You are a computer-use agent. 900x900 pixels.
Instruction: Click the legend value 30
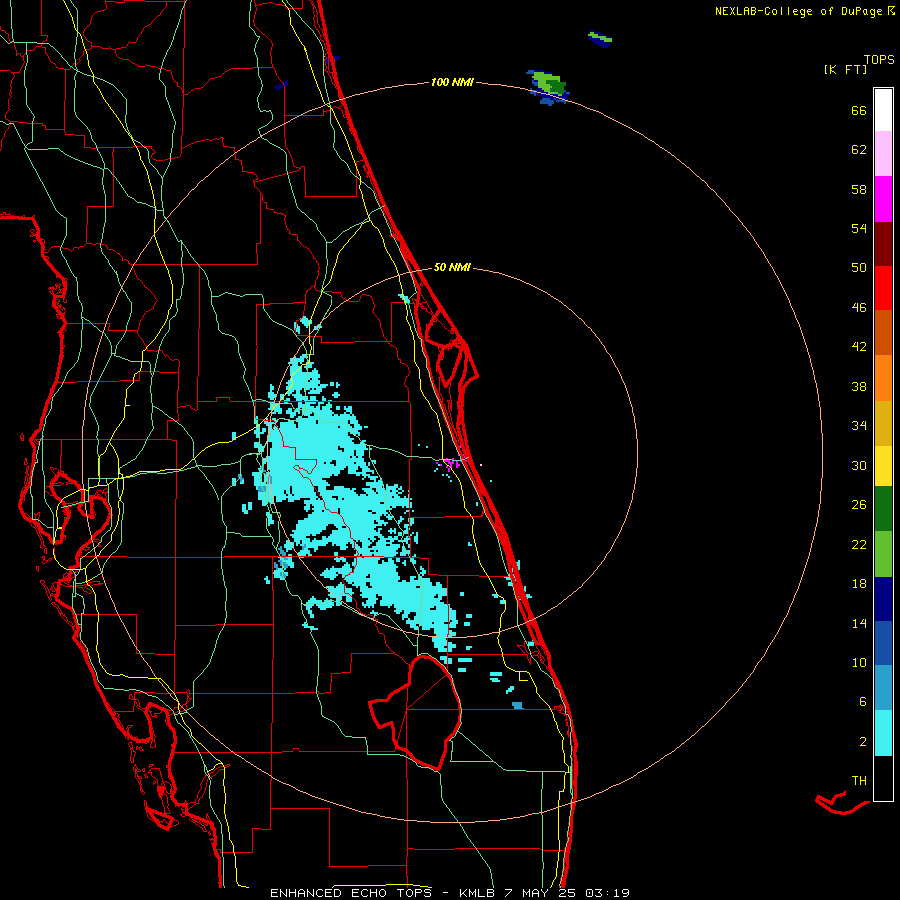click(859, 465)
